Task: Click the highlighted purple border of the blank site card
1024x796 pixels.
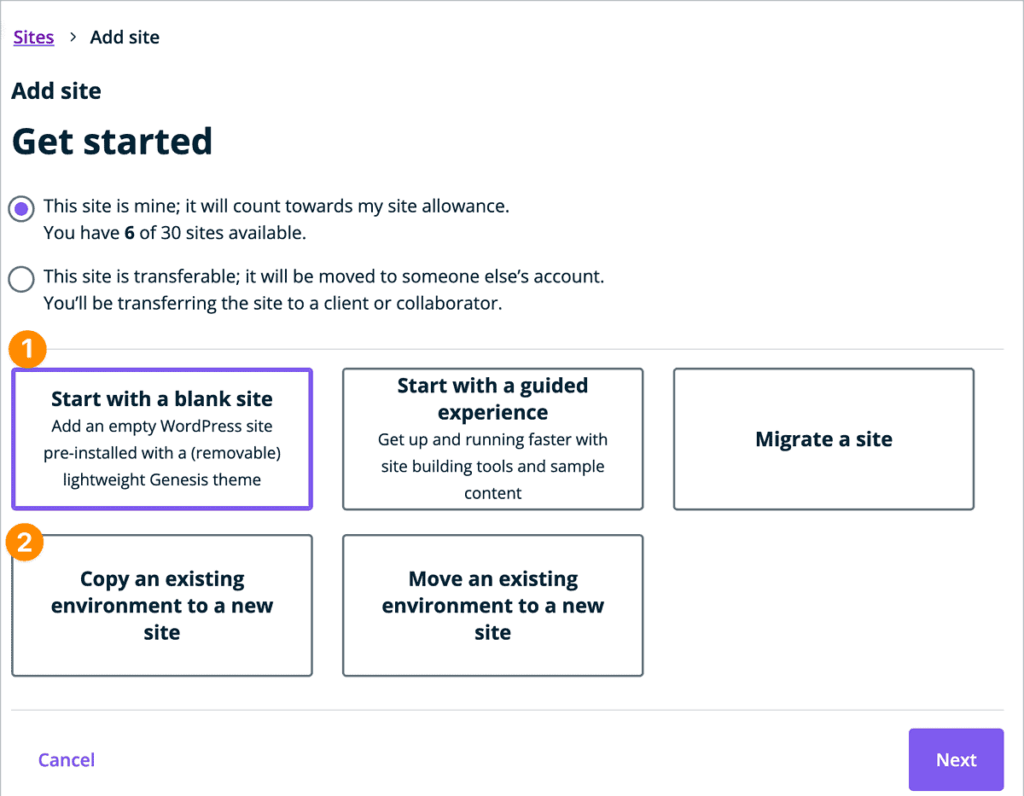Action: tap(161, 369)
